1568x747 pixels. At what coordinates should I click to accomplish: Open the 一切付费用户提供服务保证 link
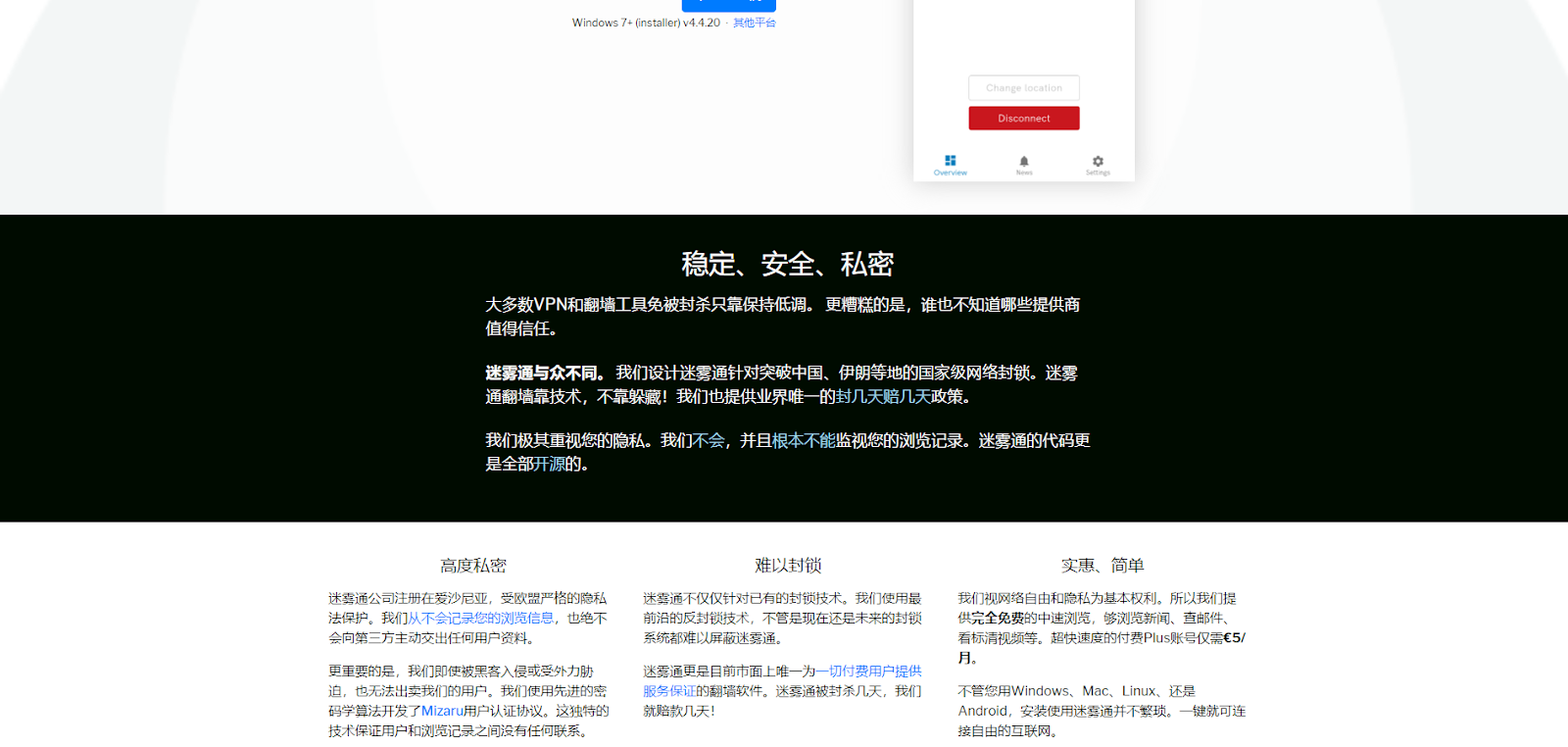[782, 681]
